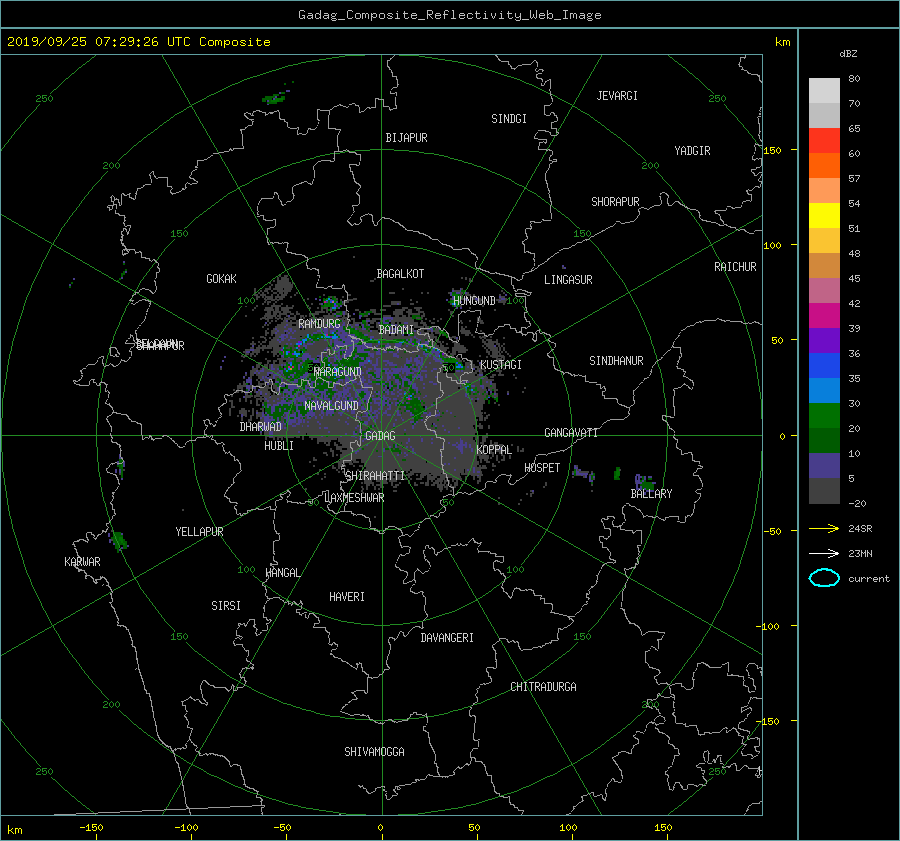
Task: Click the KUSTAGI city label
Action: click(x=501, y=365)
